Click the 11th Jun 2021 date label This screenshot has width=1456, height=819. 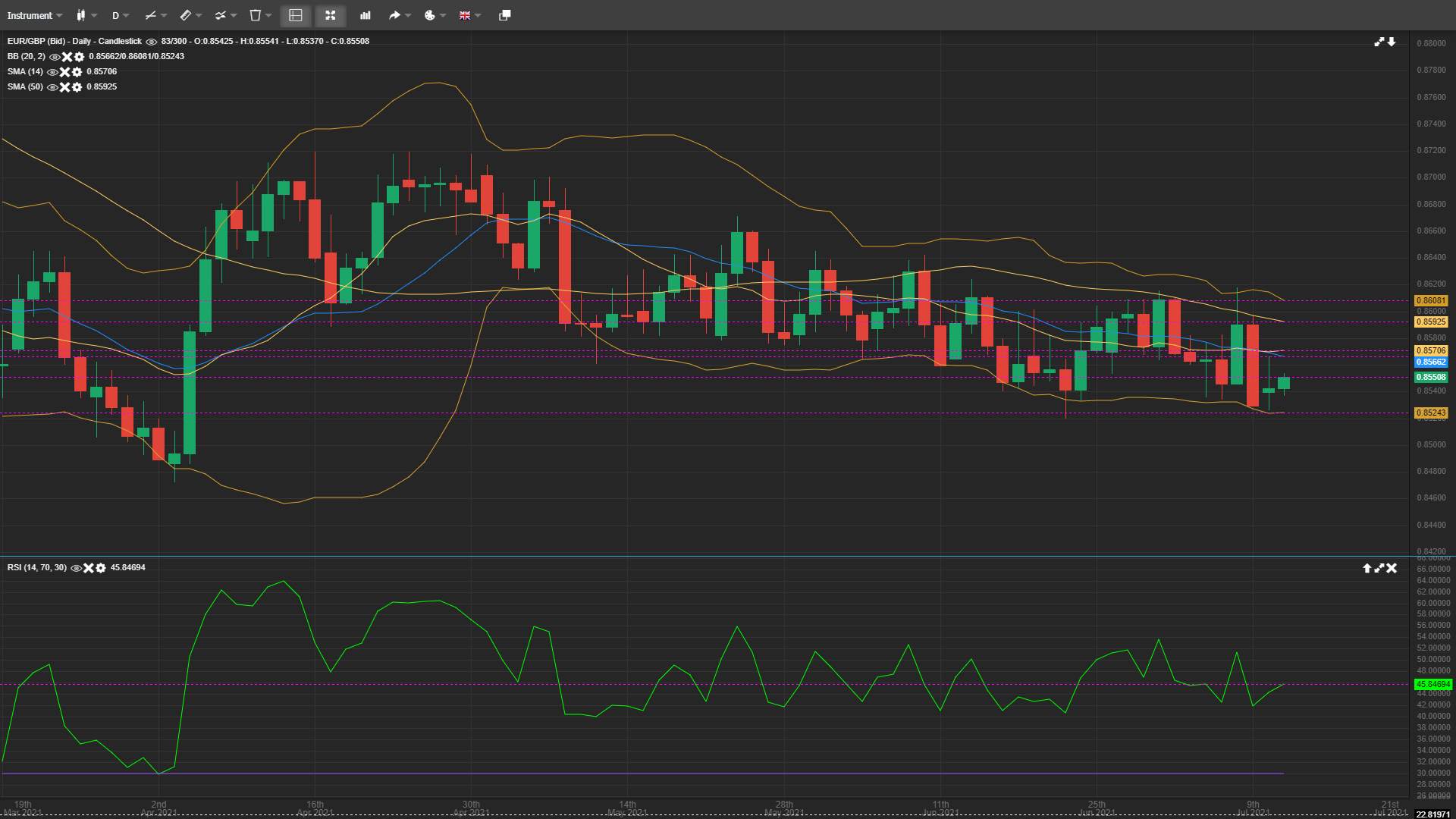click(x=940, y=808)
